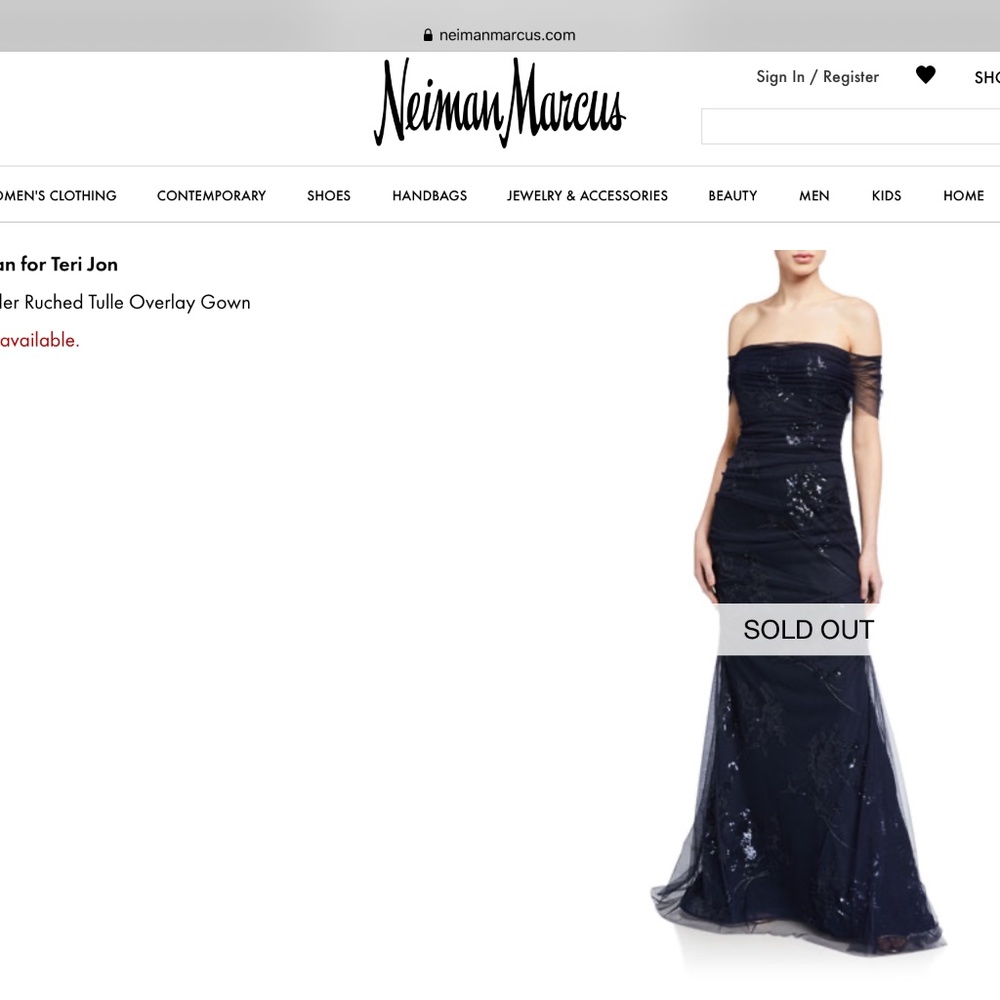Open the Contemporary menu

click(212, 196)
